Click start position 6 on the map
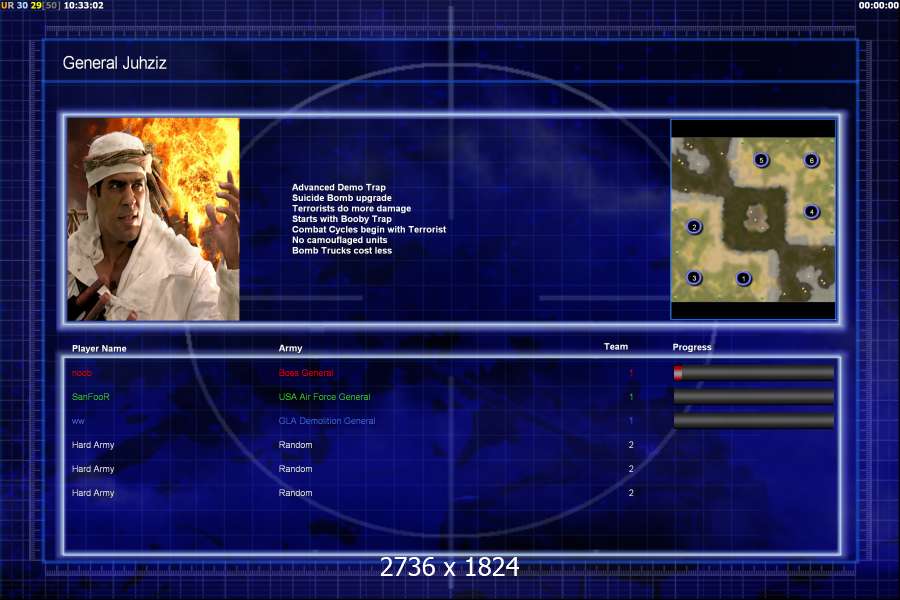This screenshot has height=600, width=900. pyautogui.click(x=812, y=160)
